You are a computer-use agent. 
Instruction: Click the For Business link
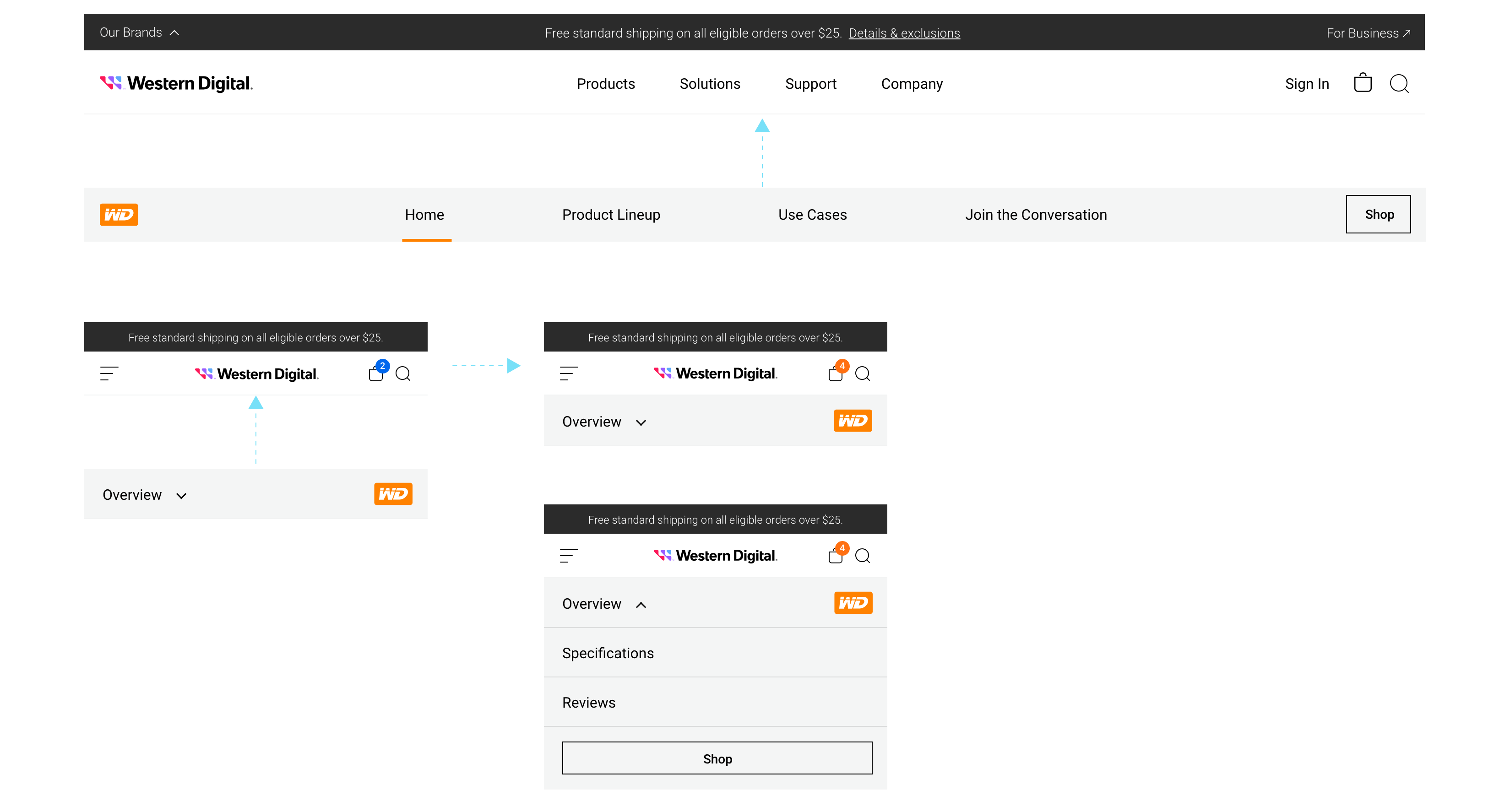(x=1368, y=33)
